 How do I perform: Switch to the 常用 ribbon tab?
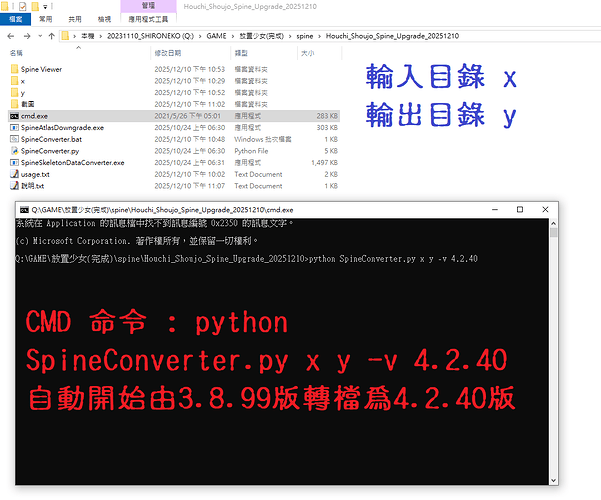coord(48,18)
